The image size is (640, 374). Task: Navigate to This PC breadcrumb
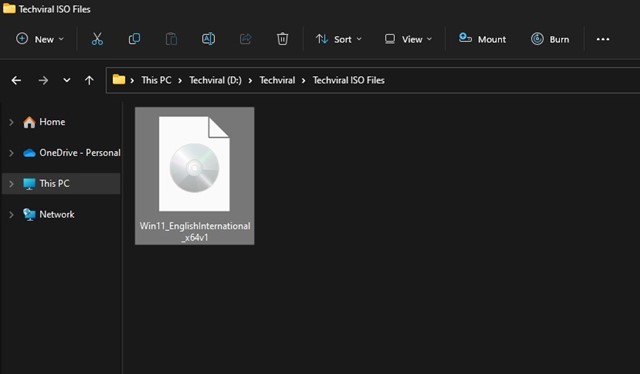[156, 80]
